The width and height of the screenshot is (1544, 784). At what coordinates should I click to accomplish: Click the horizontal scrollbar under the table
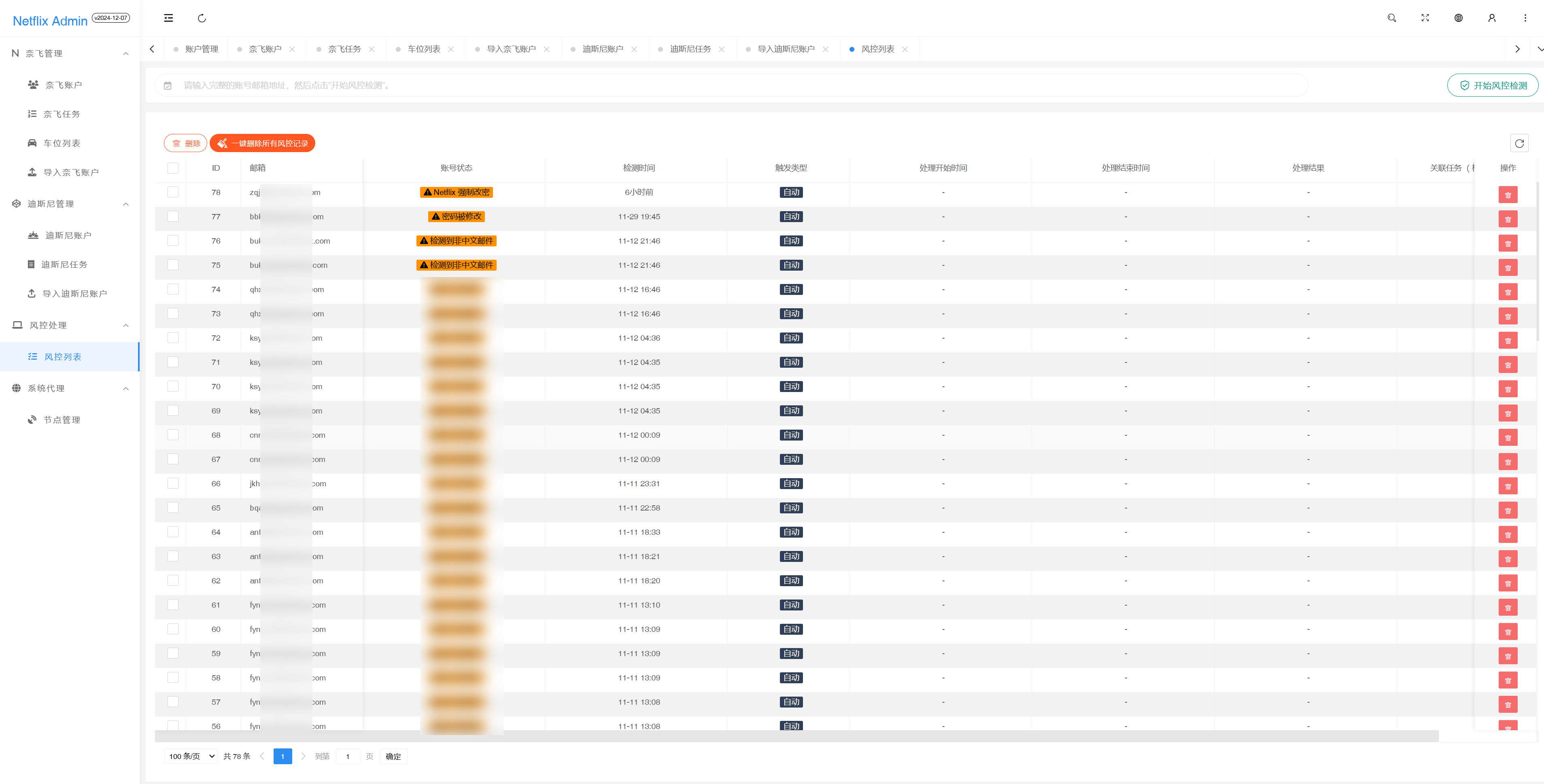click(796, 736)
